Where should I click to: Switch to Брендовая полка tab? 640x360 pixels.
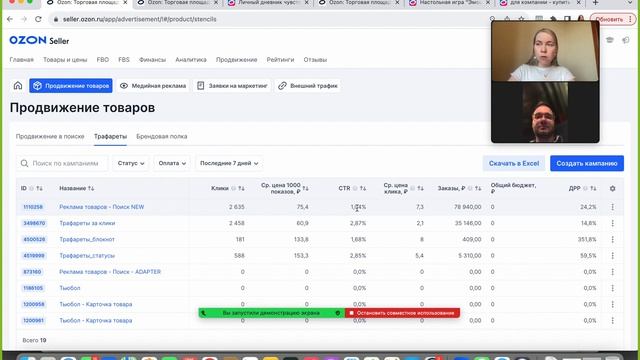coord(162,136)
